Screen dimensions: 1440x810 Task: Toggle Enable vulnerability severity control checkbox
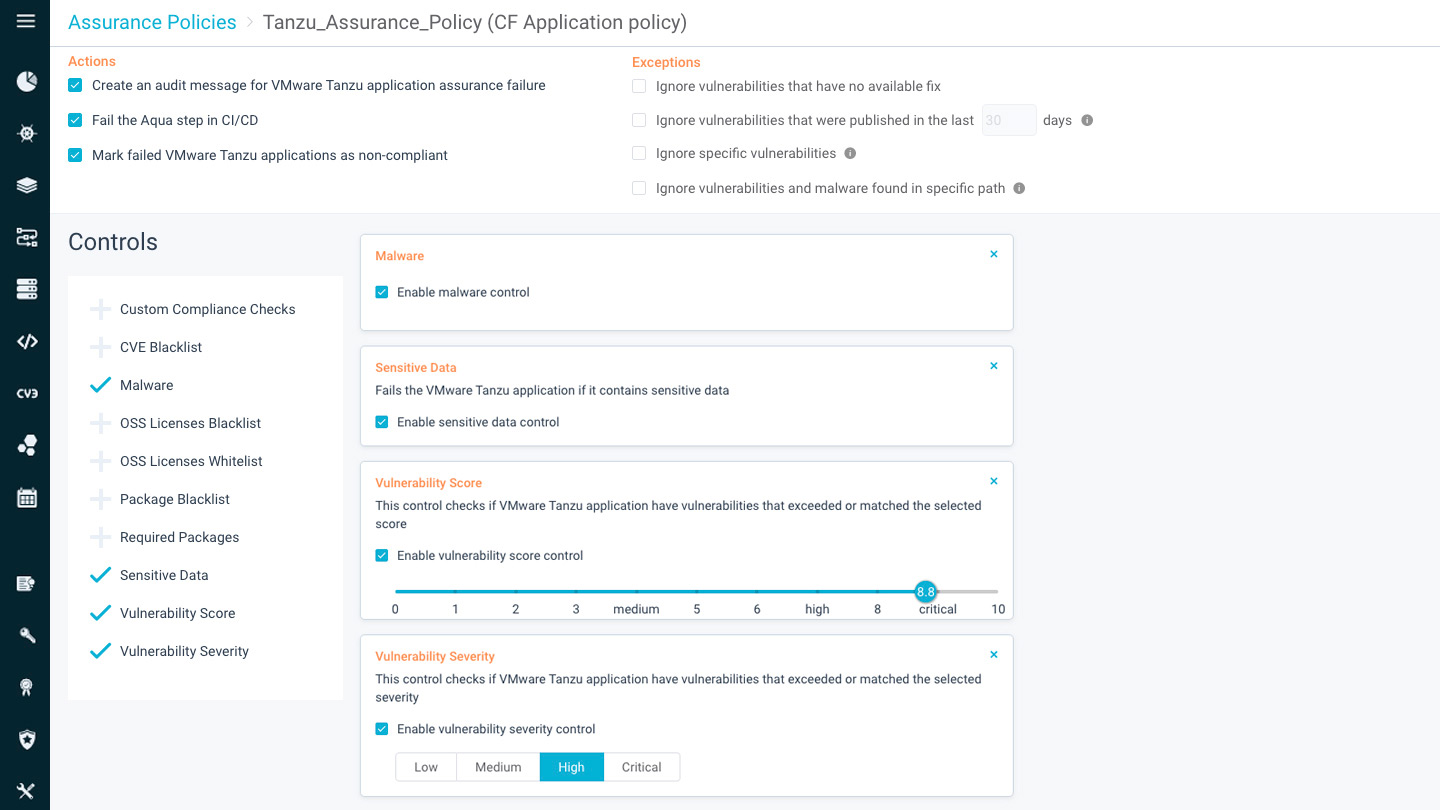(382, 729)
